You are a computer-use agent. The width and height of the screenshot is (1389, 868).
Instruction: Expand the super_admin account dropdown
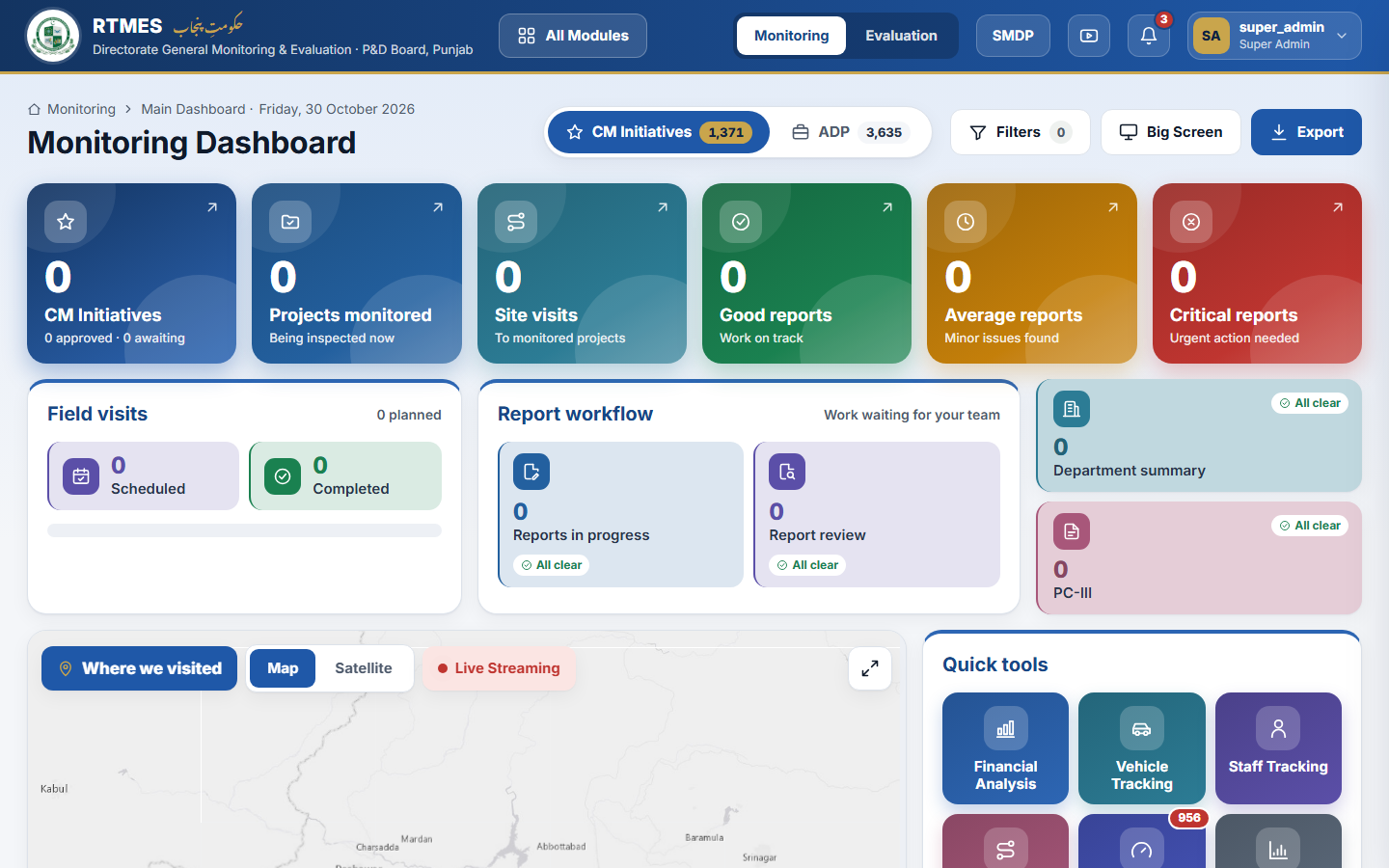tap(1274, 36)
